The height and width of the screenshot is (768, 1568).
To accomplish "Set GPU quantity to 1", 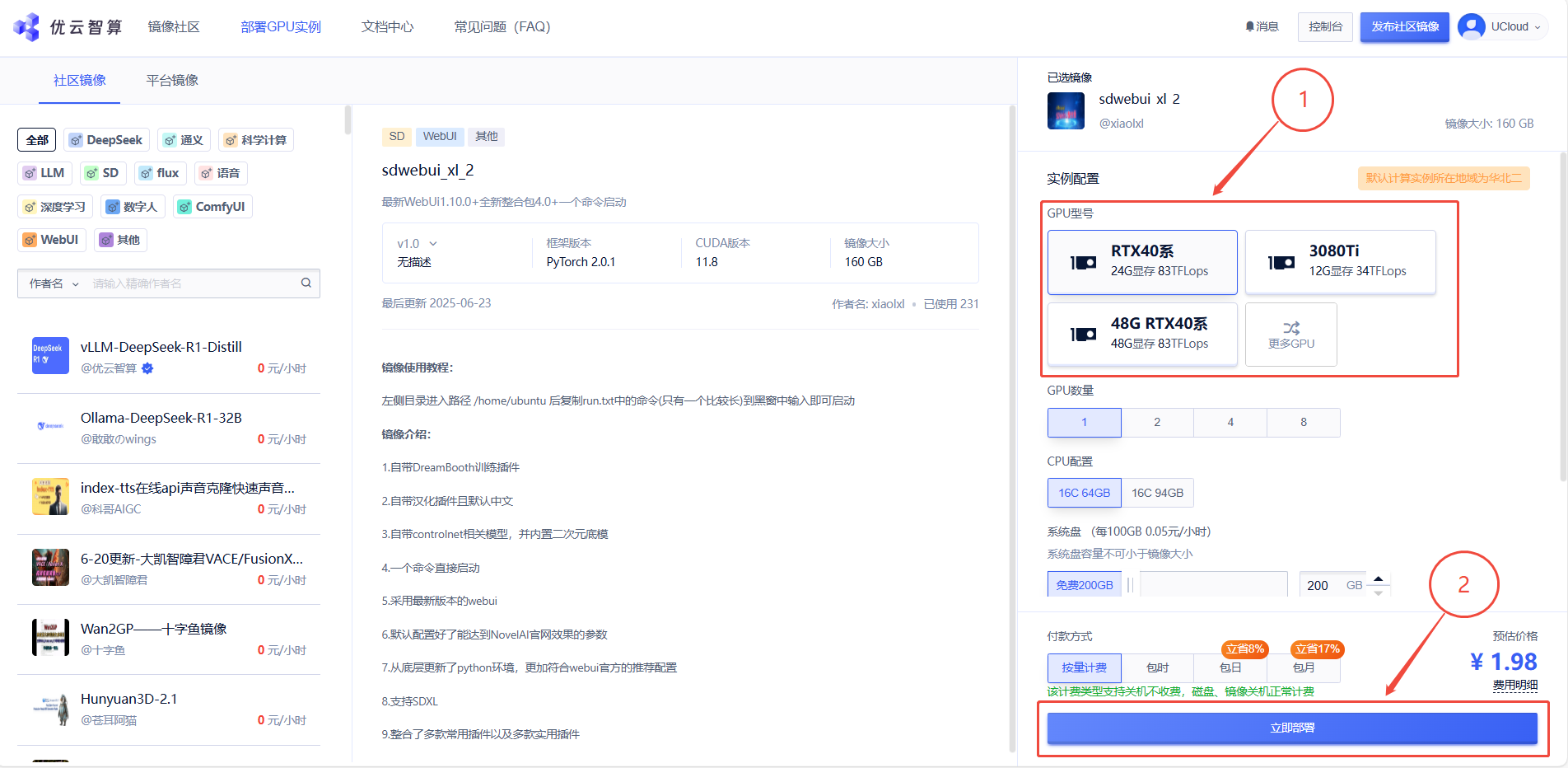I will (1084, 423).
